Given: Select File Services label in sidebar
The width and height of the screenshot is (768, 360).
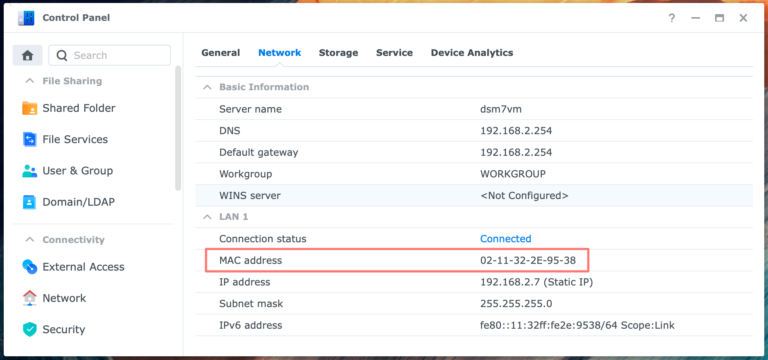Looking at the screenshot, I should tap(75, 140).
